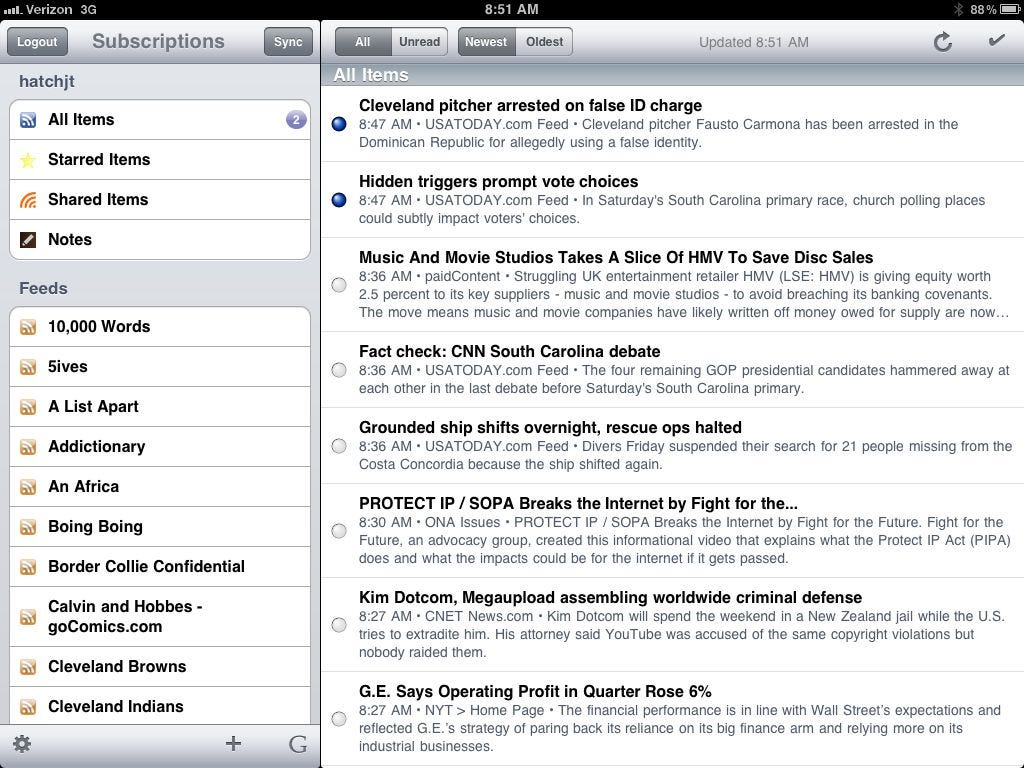The image size is (1024, 768).
Task: Tap the feed icon next to Boing Boing
Action: point(28,527)
